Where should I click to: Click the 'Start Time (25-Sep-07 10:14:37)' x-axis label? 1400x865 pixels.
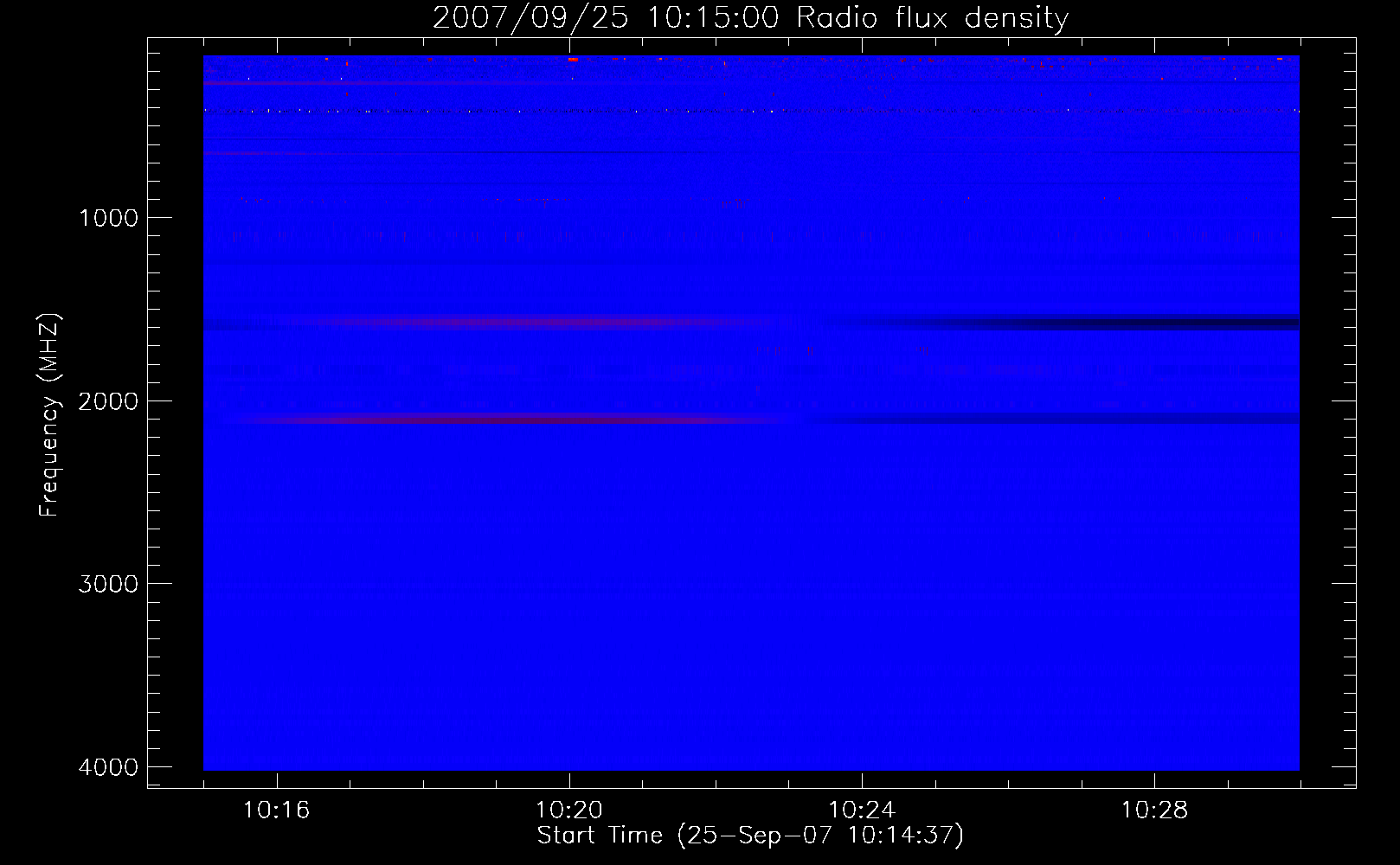pyautogui.click(x=750, y=836)
